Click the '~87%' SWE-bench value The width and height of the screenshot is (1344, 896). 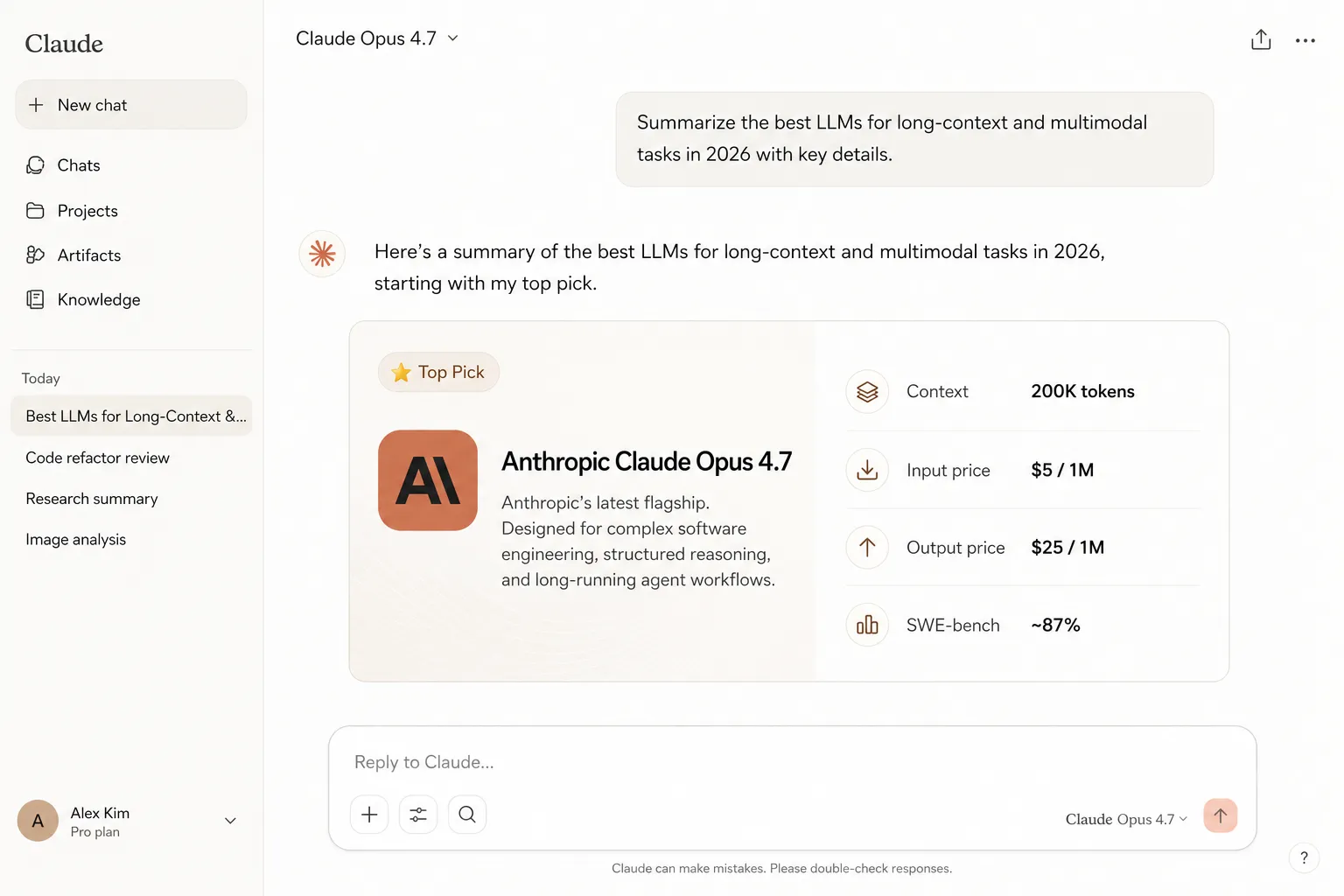coord(1055,625)
